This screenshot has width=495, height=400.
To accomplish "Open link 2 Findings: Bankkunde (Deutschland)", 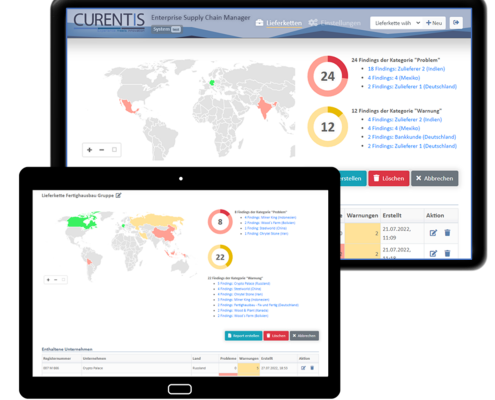I will tap(412, 137).
